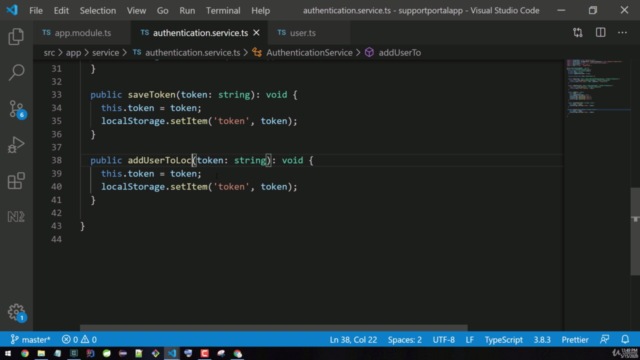
Task: Open the Help menu
Action: [x=260, y=11]
